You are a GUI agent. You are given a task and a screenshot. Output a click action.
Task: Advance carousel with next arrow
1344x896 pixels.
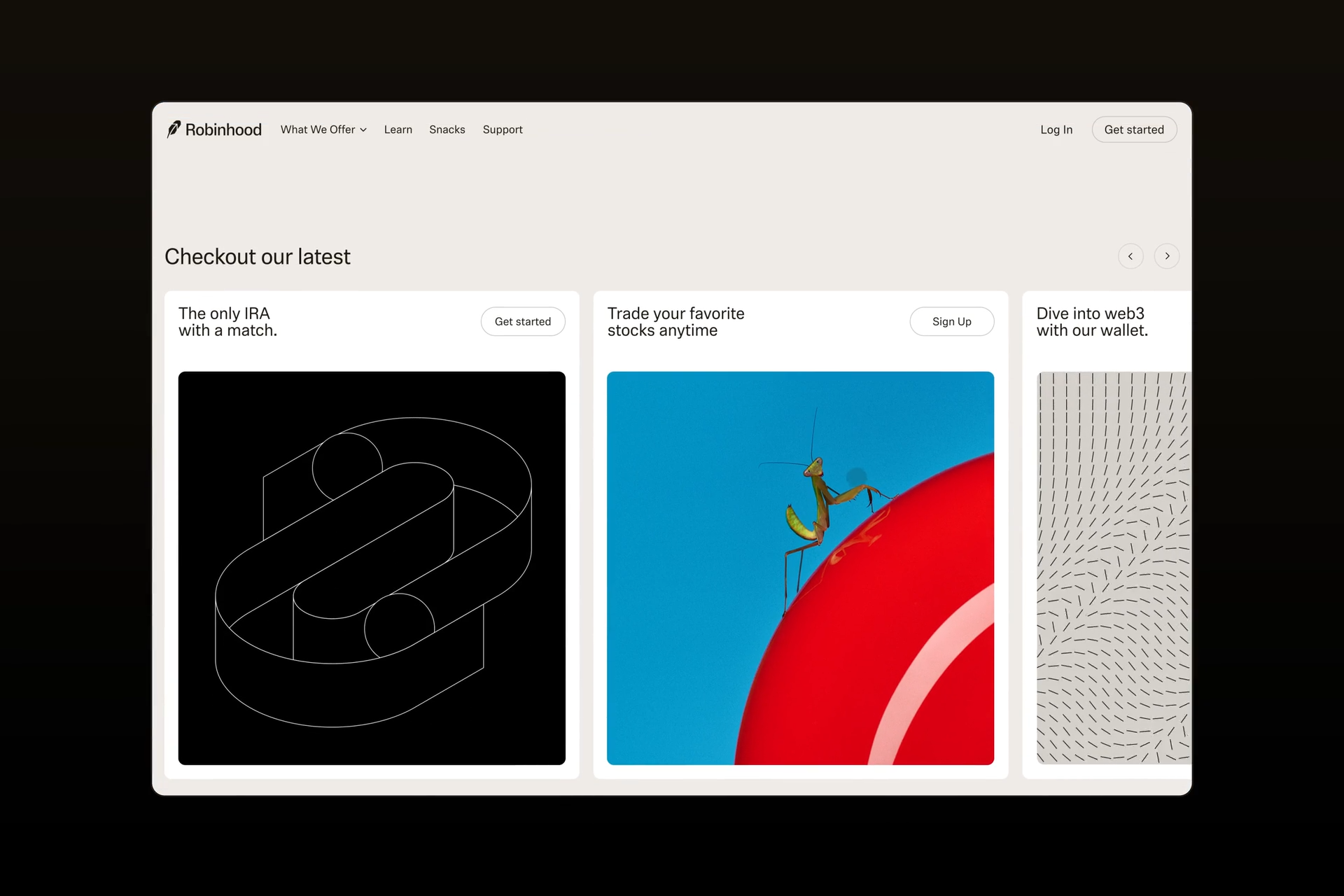click(x=1167, y=256)
